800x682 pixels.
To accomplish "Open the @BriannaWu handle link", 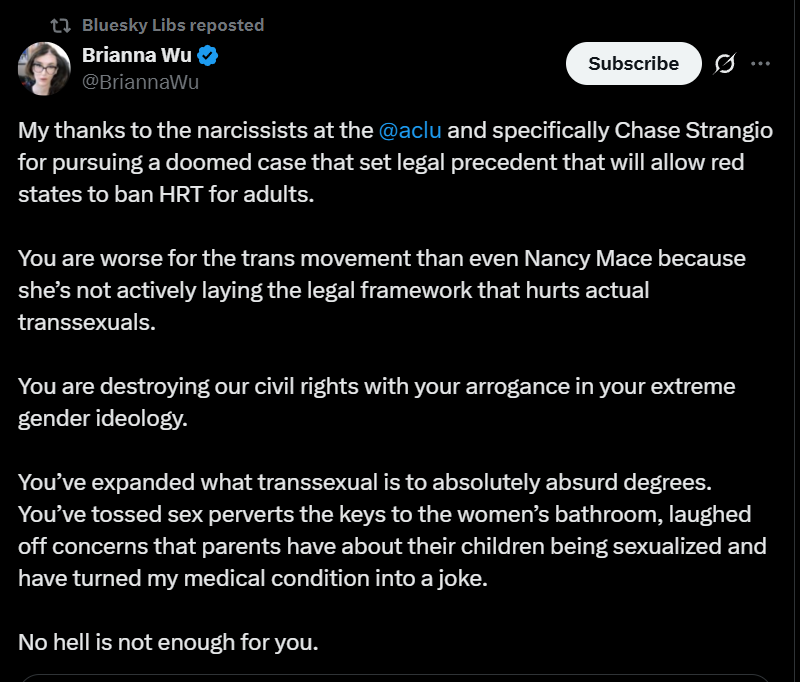I will click(140, 82).
